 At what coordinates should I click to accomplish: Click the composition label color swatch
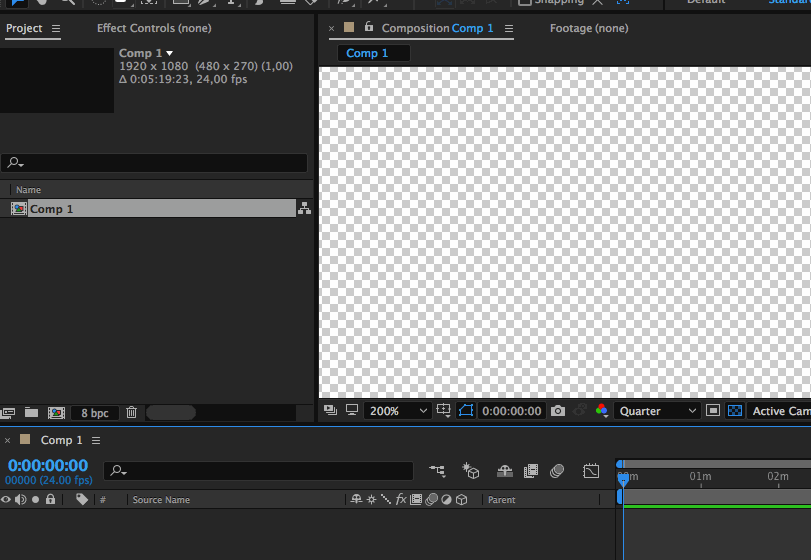(x=348, y=28)
